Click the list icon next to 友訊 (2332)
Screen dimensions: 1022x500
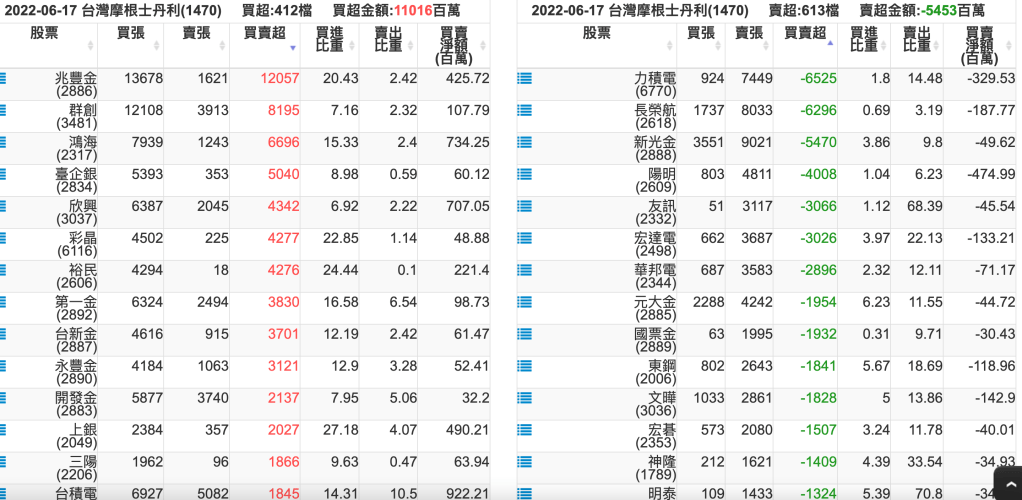pos(524,206)
